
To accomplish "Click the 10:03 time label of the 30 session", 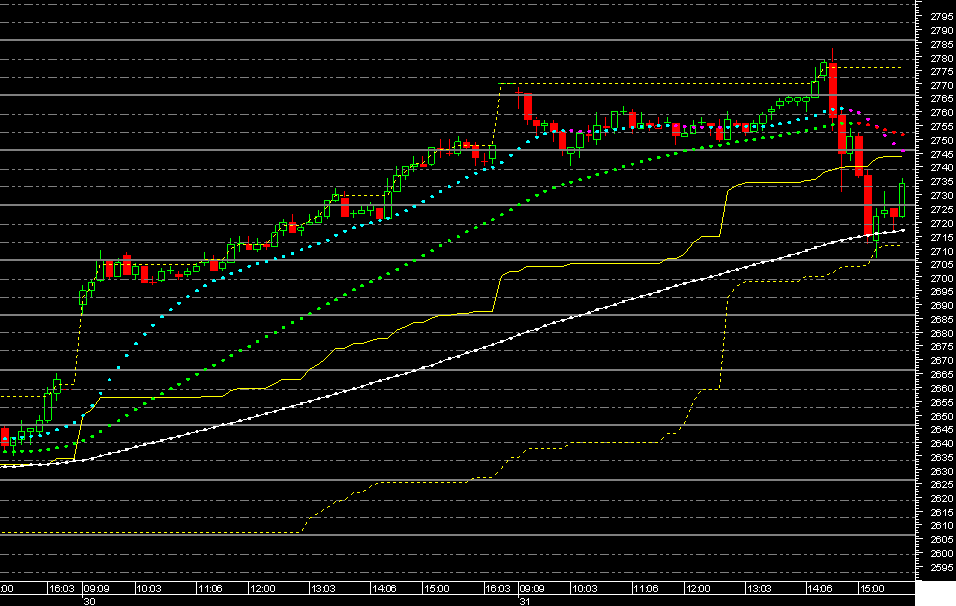I will pos(149,589).
